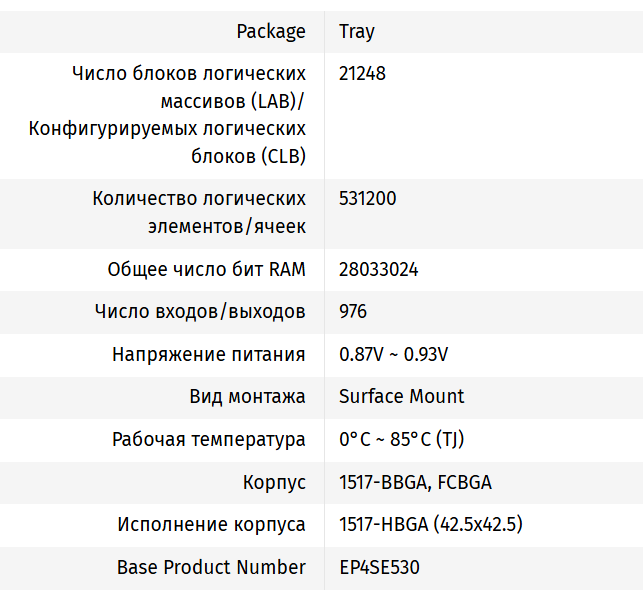Select the RAM bits value 28033024

378,269
